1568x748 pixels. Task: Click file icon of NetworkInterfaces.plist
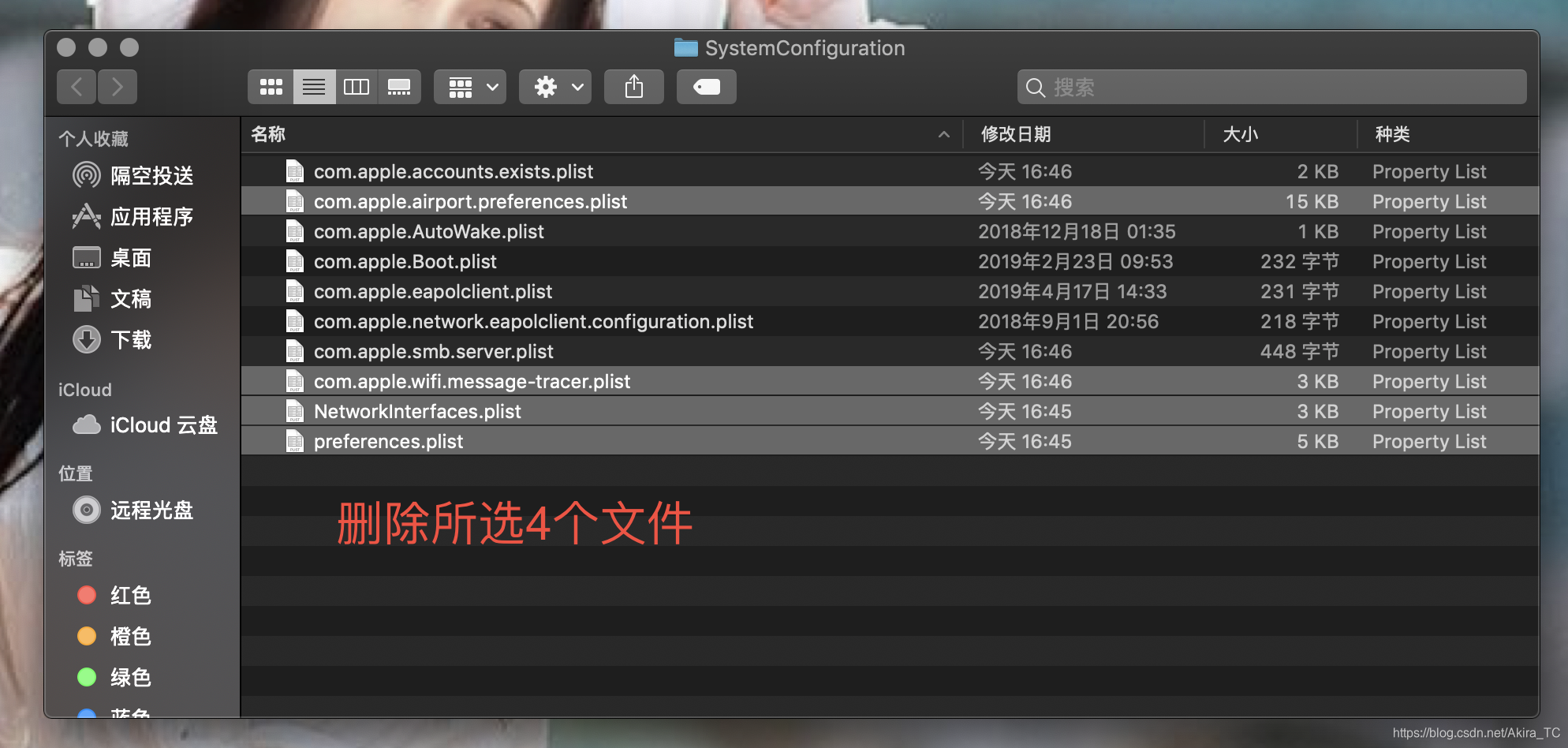(x=294, y=411)
